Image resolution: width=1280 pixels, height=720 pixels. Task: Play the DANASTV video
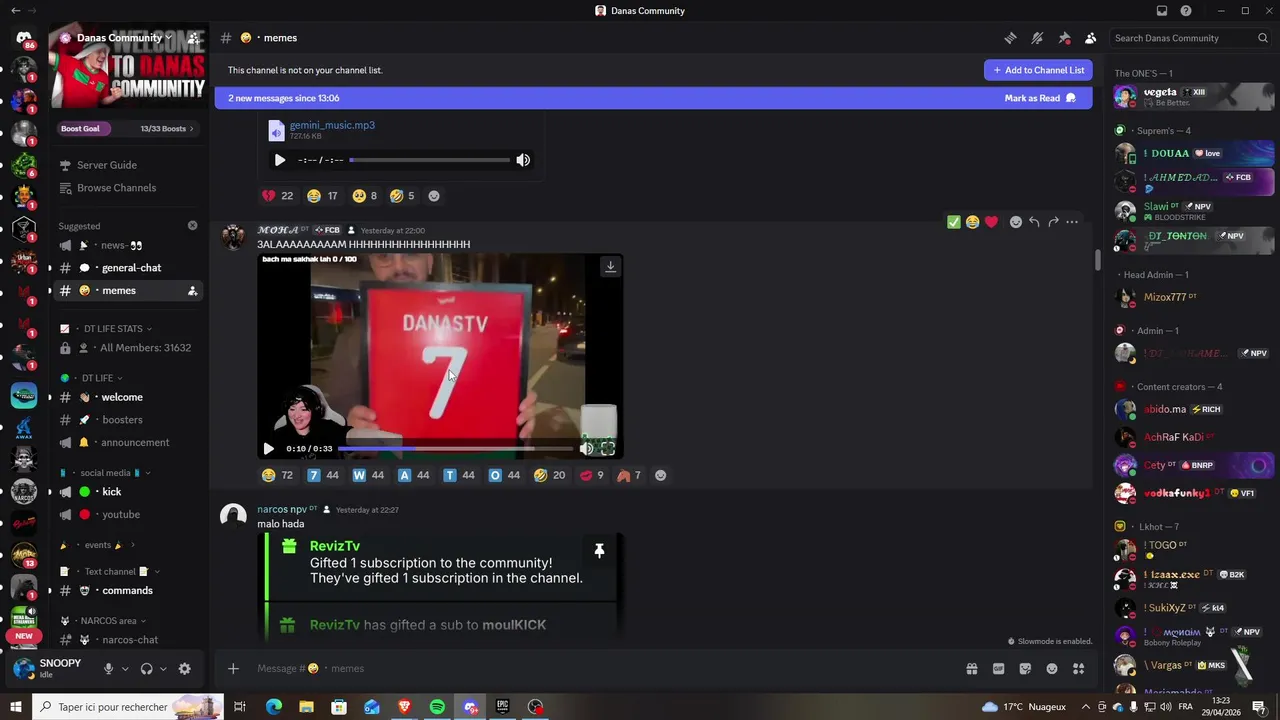(268, 449)
